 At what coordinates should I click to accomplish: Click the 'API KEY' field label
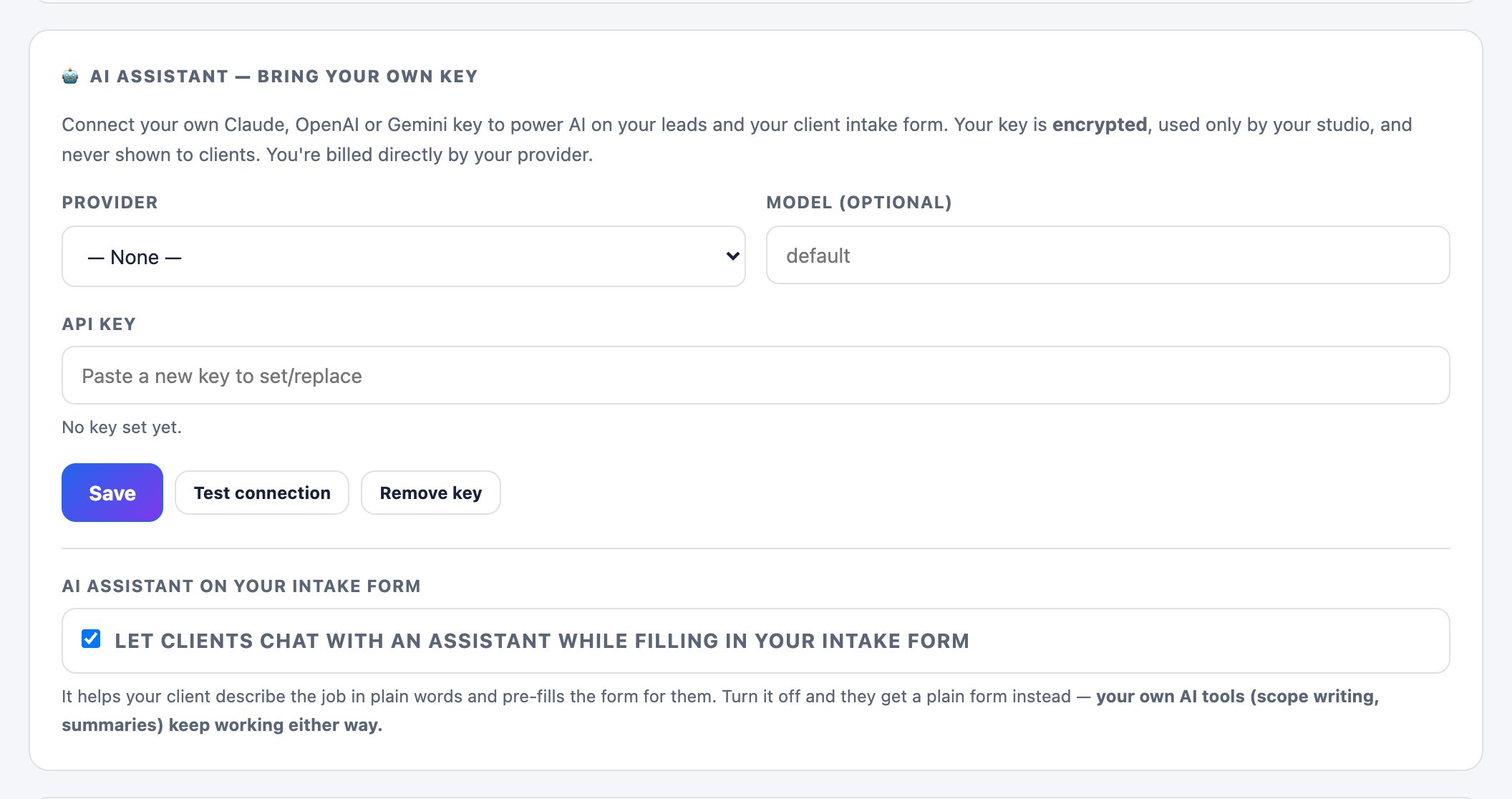tap(99, 324)
